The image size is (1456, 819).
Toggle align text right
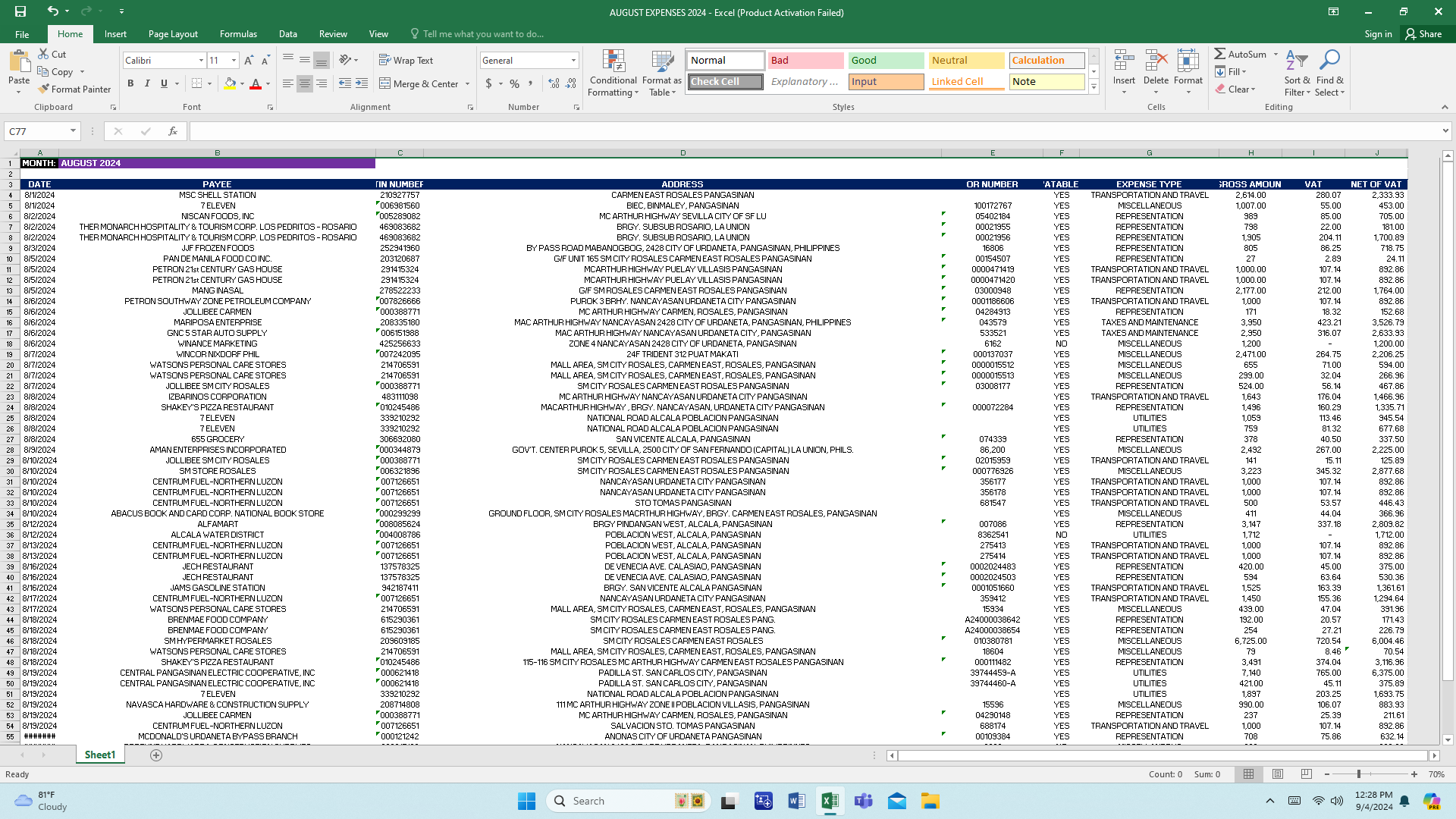click(x=322, y=83)
